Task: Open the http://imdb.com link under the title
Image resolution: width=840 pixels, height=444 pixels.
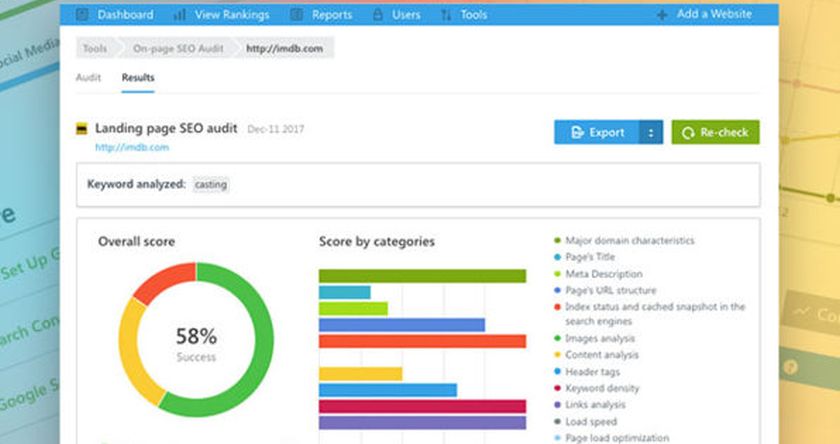Action: [132, 147]
